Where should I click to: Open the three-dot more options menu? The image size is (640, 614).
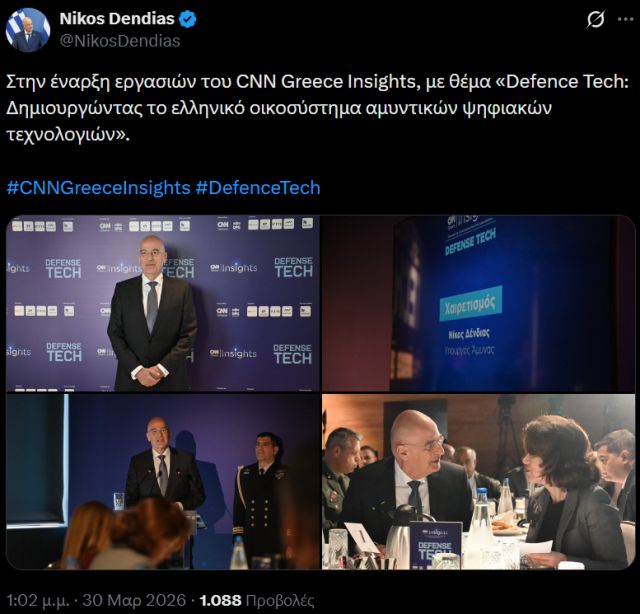(625, 19)
